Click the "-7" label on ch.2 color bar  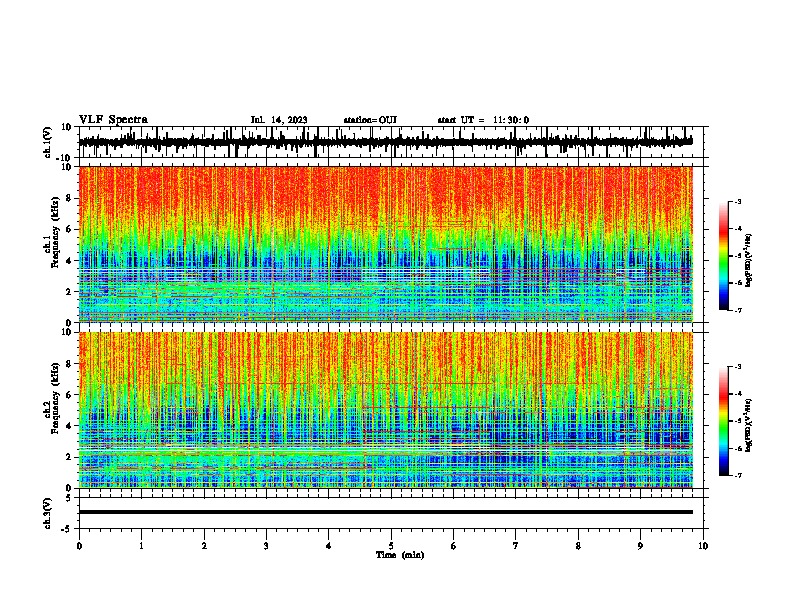coord(737,475)
